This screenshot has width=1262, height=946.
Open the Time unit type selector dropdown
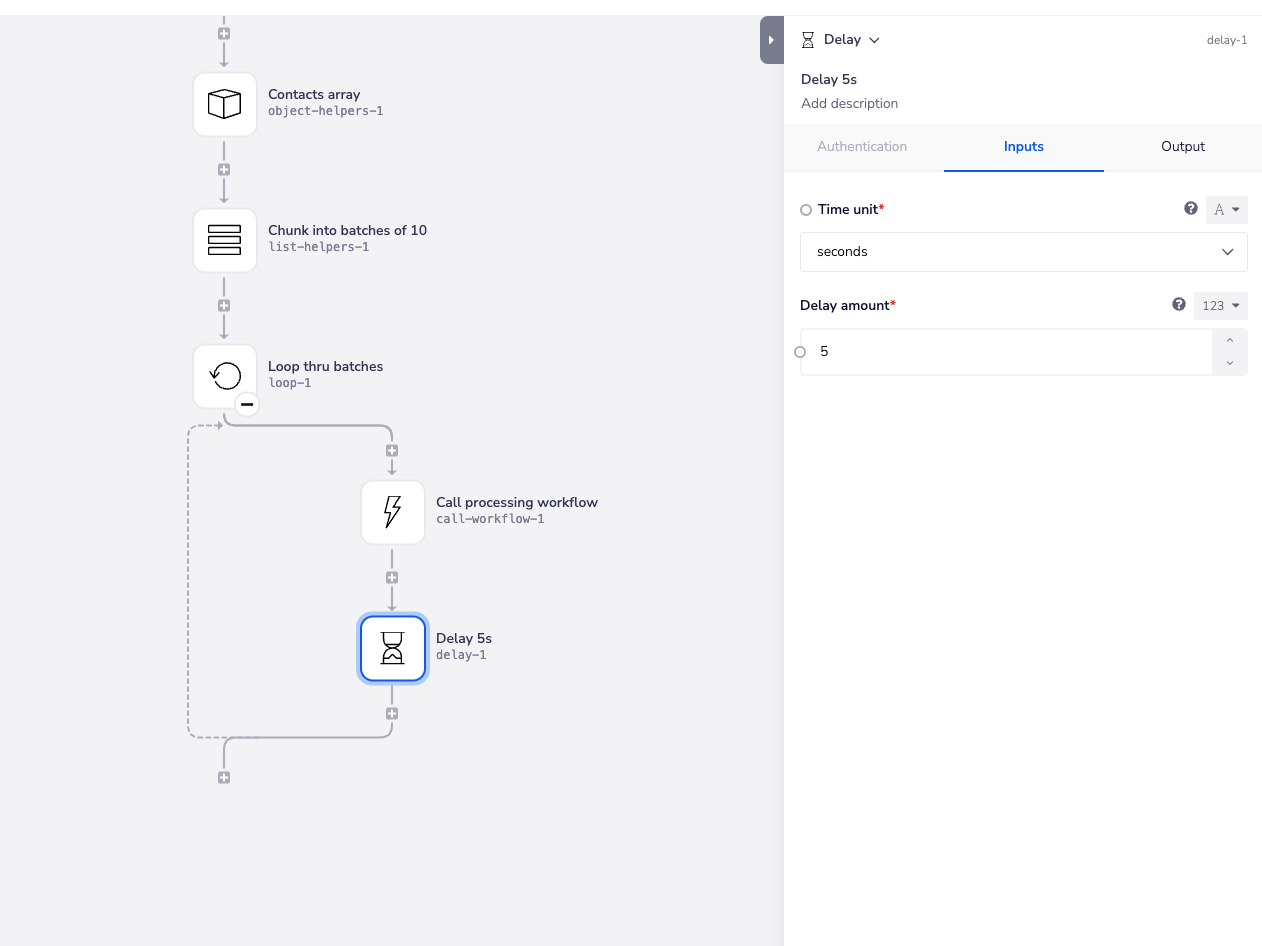[1226, 210]
